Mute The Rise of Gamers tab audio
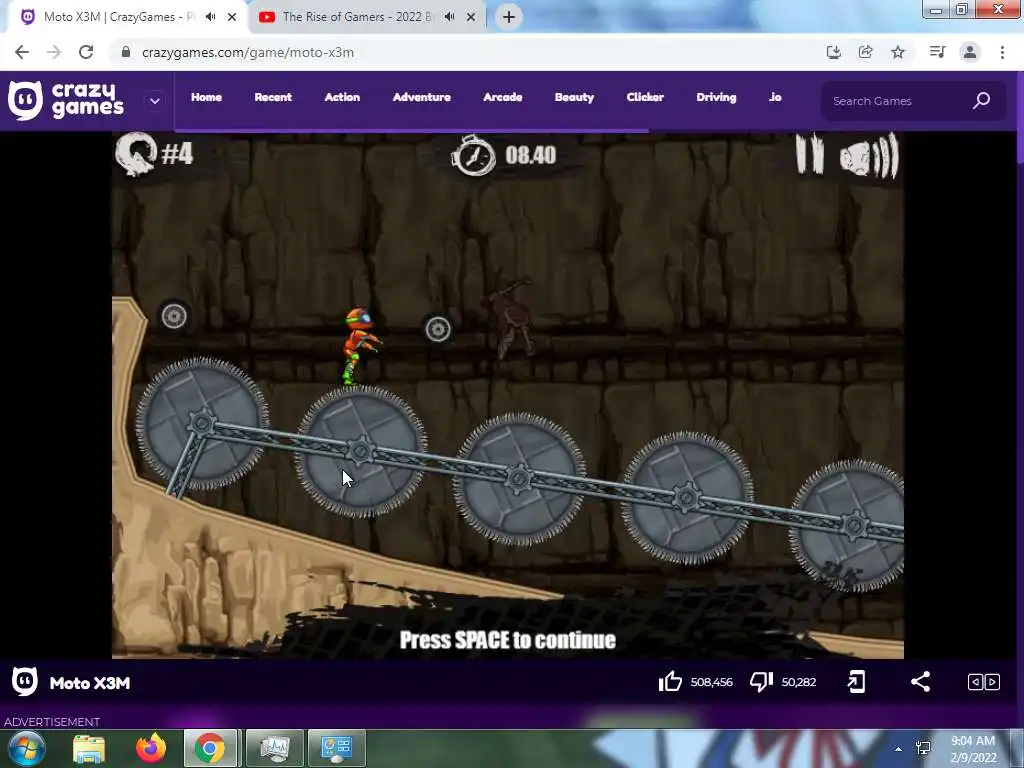Viewport: 1024px width, 768px height. click(449, 17)
